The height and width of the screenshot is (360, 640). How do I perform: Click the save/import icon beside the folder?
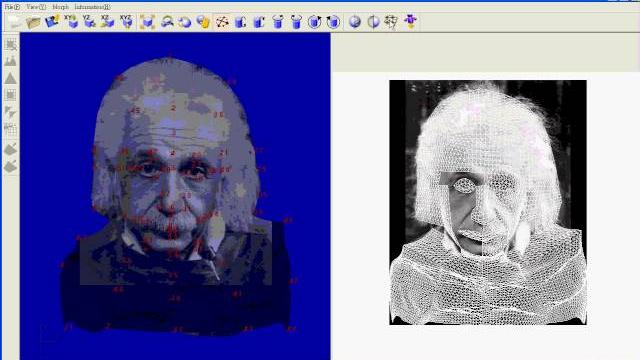pyautogui.click(x=52, y=21)
